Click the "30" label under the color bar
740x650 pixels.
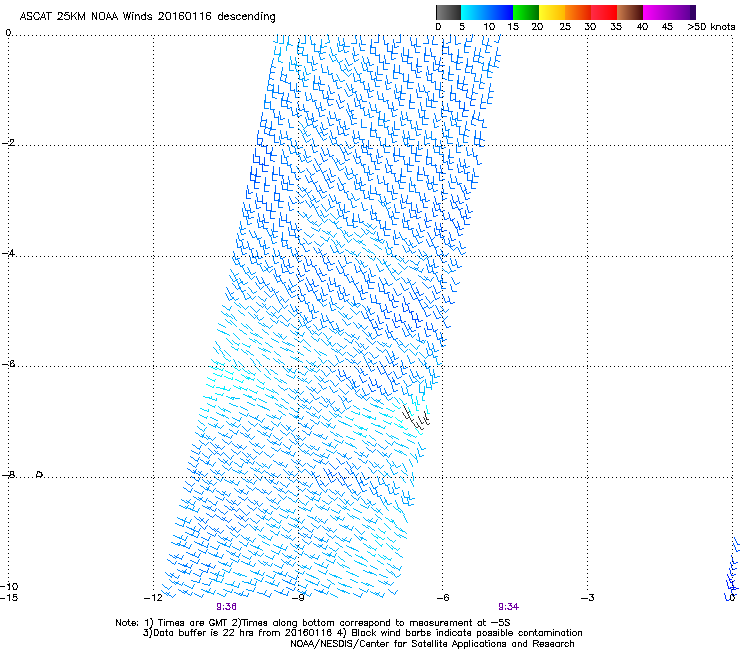pos(590,27)
